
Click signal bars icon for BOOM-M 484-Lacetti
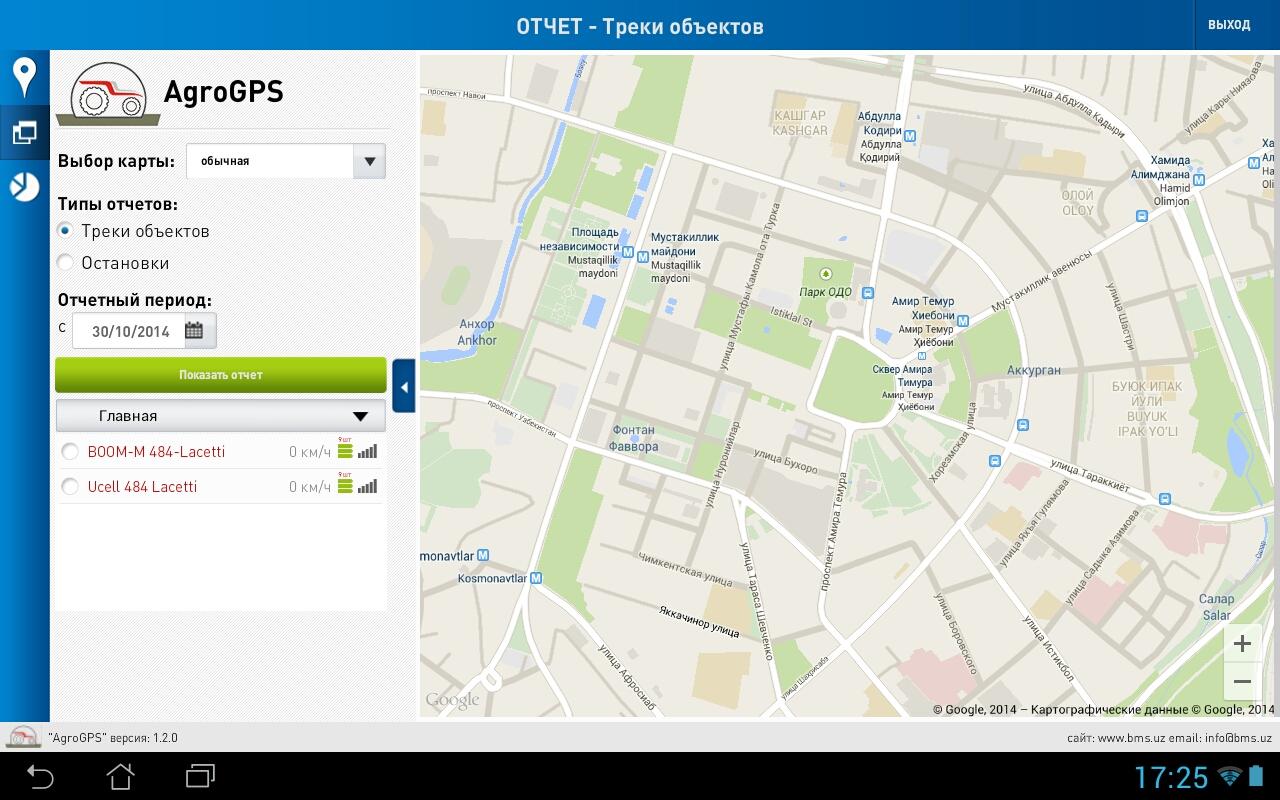point(367,452)
